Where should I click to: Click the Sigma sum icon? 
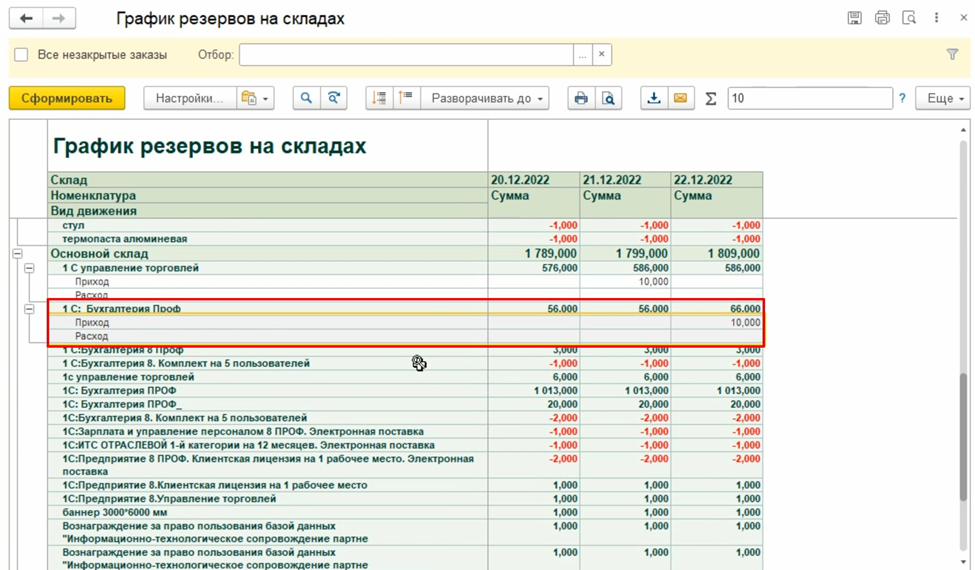point(711,99)
